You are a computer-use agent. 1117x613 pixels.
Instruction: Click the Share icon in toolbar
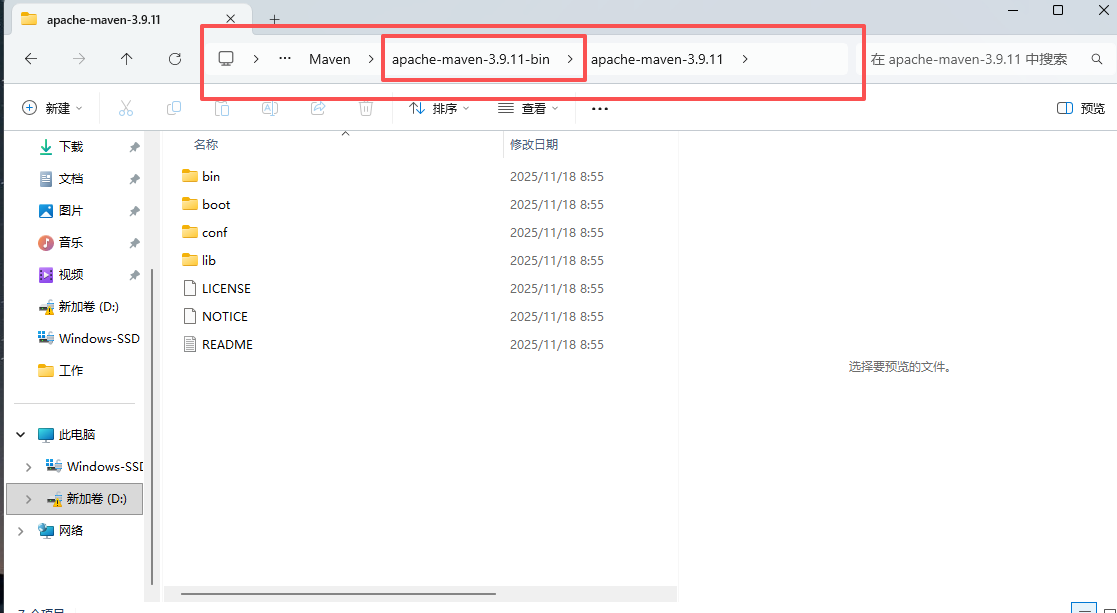[x=318, y=108]
